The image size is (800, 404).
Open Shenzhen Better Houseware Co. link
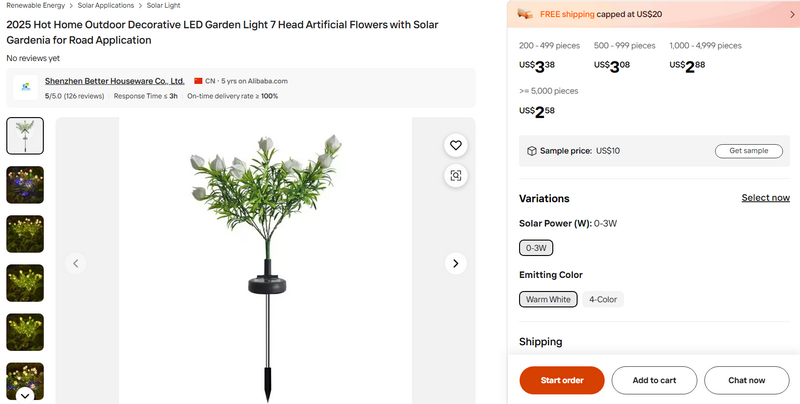114,80
